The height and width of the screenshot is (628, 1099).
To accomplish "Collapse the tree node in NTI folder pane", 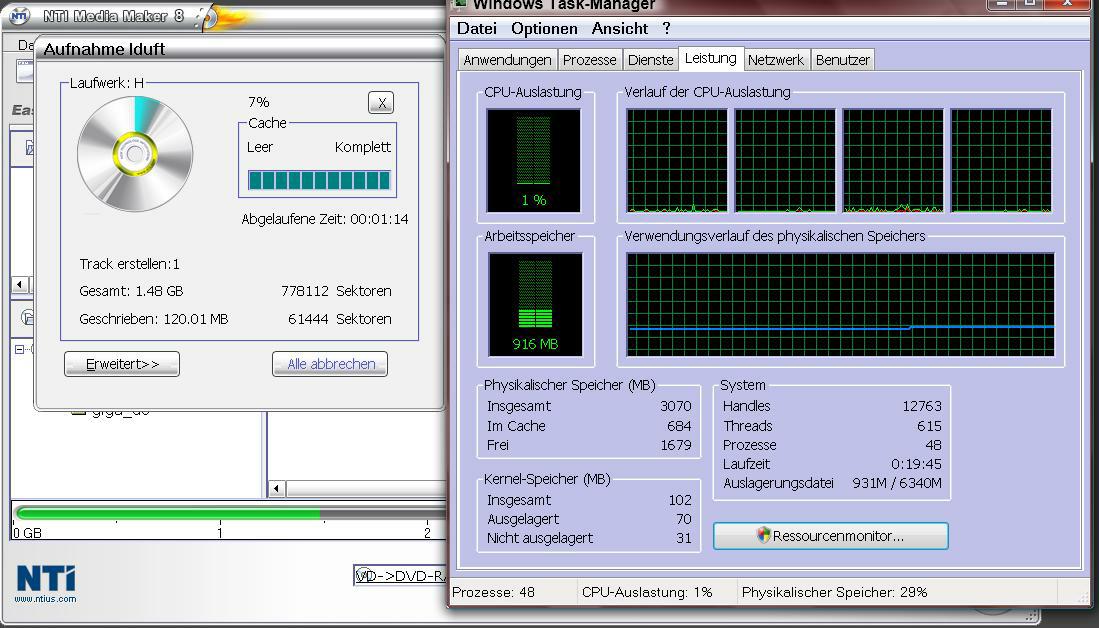I will 20,348.
